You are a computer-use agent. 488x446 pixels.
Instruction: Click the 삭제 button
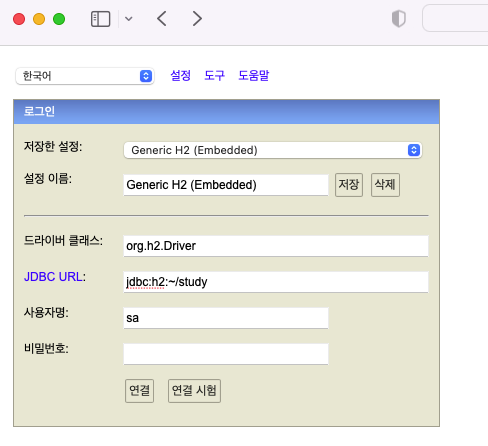click(385, 185)
